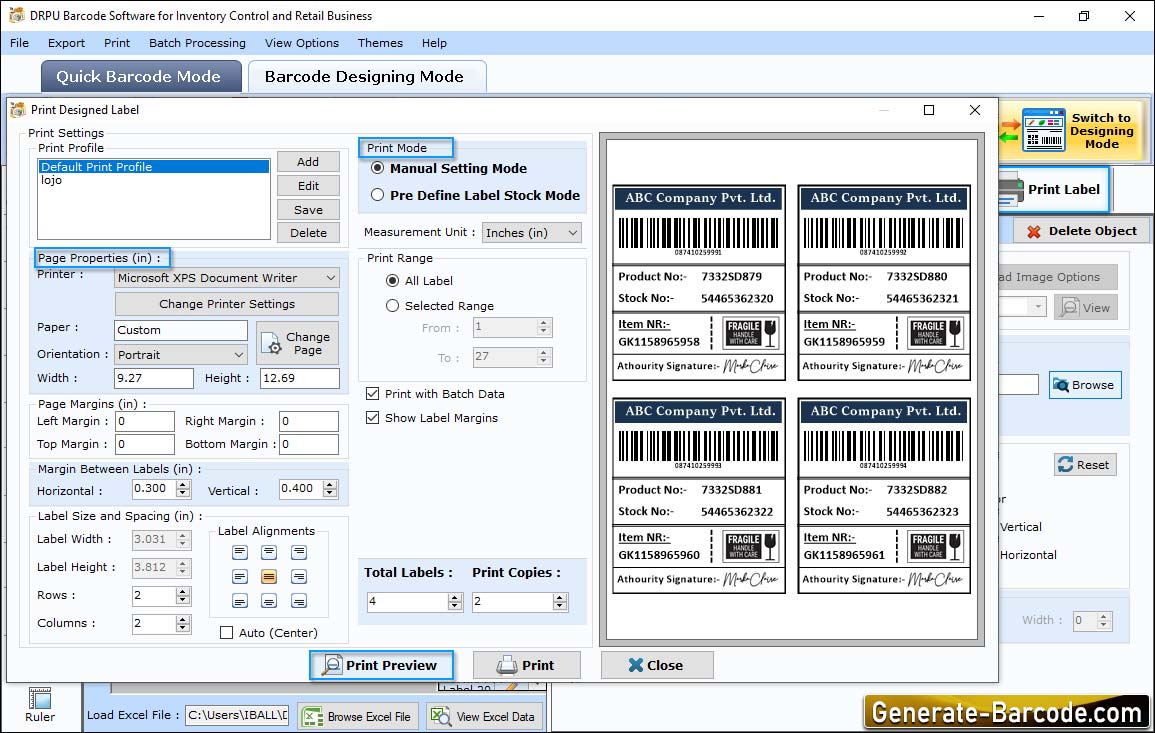
Task: Click the Left Margin input field
Action: (x=144, y=421)
